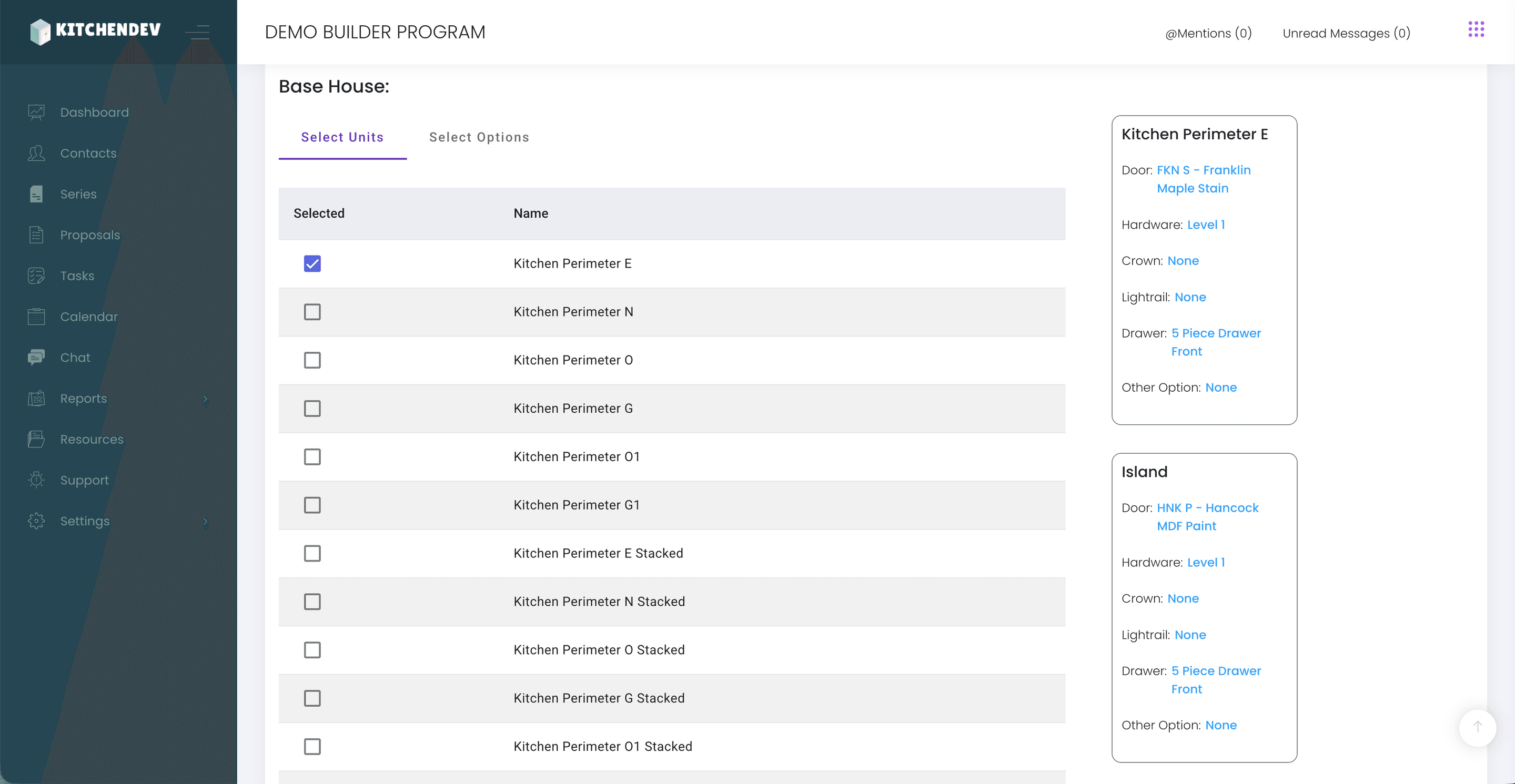The width and height of the screenshot is (1515, 784).
Task: Click the scroll-to-top arrow button
Action: [1477, 728]
